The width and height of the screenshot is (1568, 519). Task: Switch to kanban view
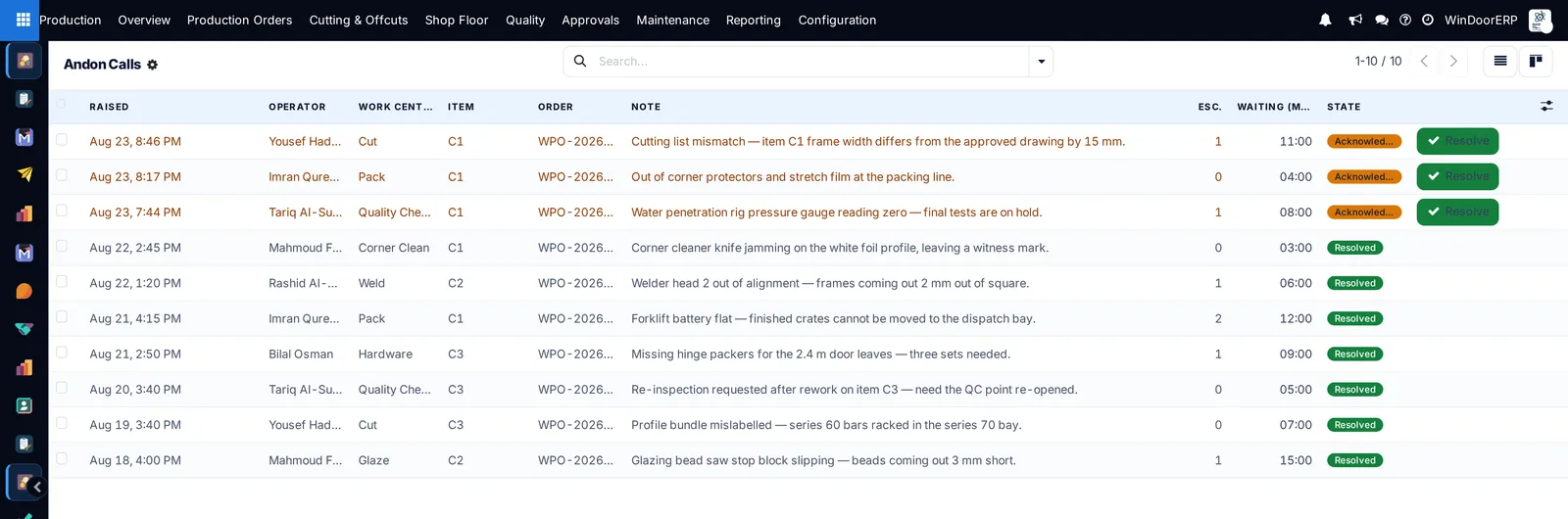pos(1536,61)
